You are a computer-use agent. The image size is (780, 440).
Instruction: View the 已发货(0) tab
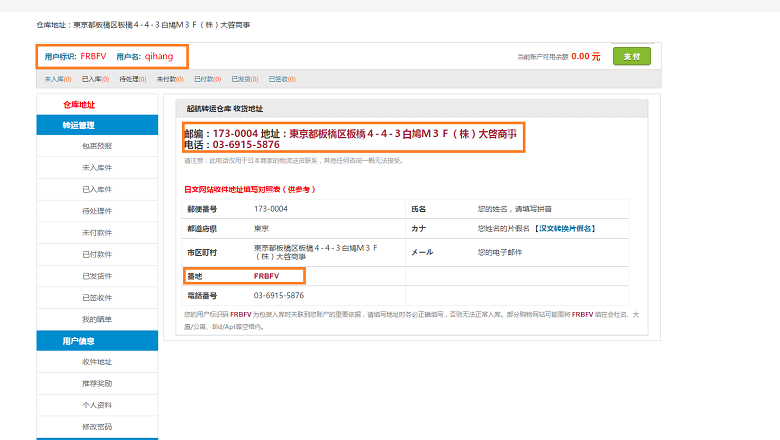[x=244, y=79]
